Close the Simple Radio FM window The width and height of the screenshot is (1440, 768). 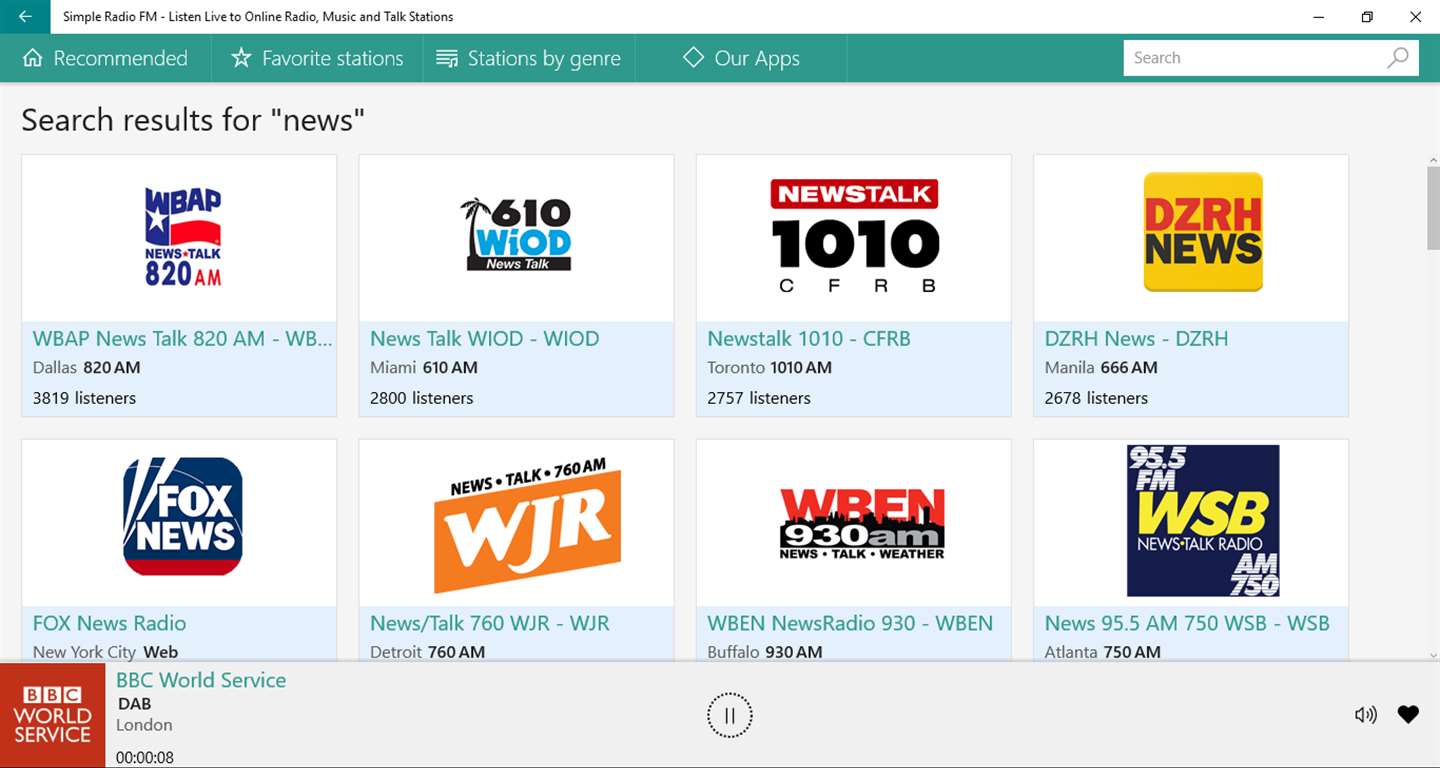(1415, 17)
